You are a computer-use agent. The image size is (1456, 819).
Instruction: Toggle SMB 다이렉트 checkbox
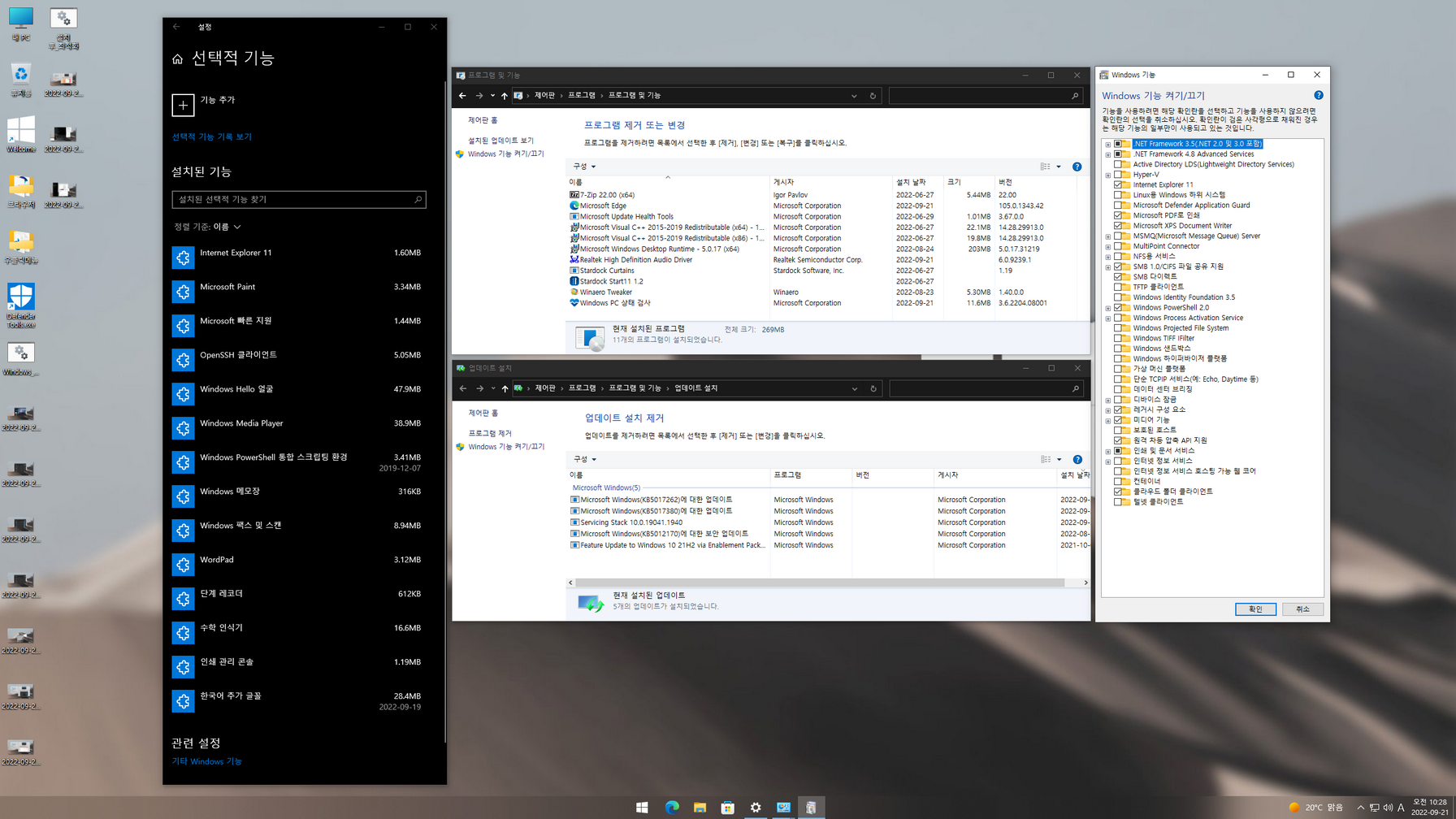[x=1118, y=277]
